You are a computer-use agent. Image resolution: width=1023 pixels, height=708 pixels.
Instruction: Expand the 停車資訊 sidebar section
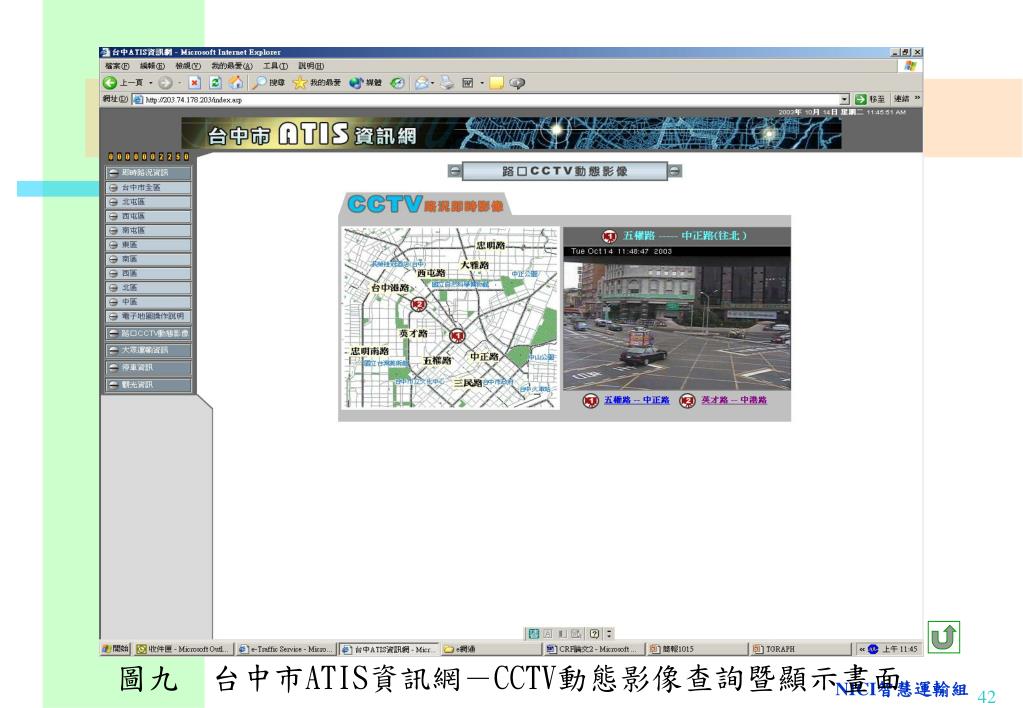(x=146, y=367)
